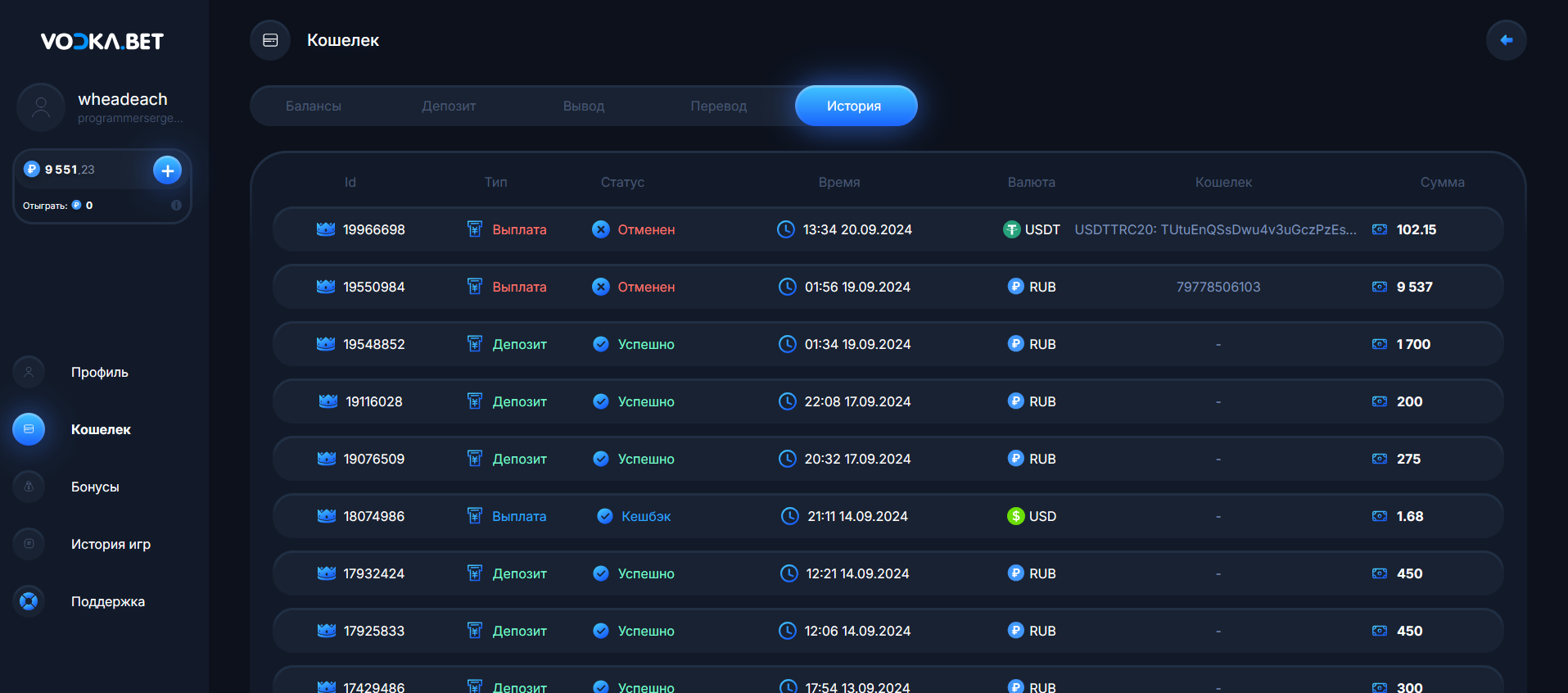Click the Кошелек column header
This screenshot has width=1568, height=693.
[1223, 182]
